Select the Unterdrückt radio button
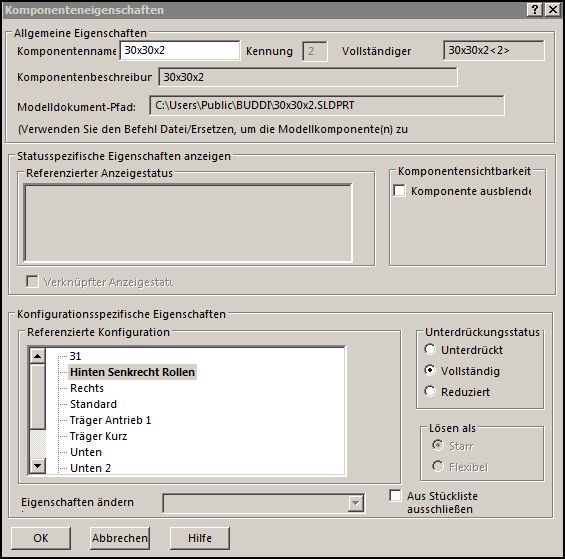Viewport: 565px width, 559px height. tap(430, 349)
